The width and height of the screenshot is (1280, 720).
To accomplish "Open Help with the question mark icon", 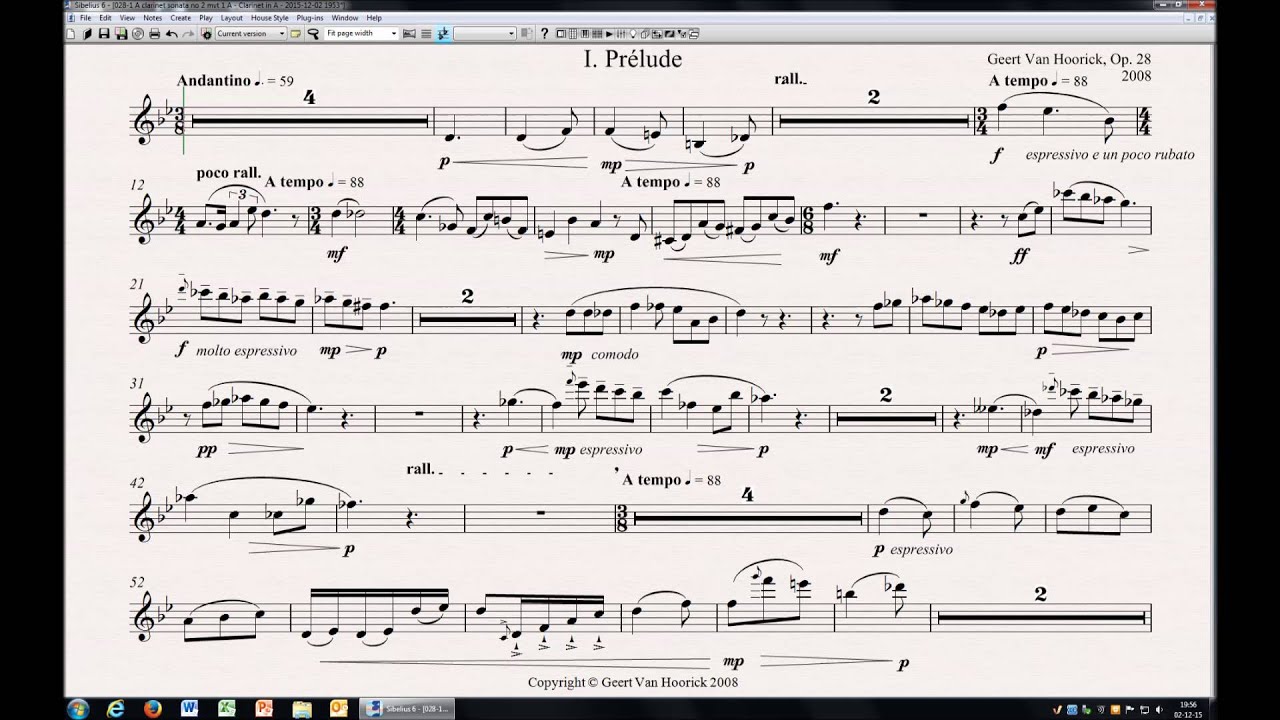I will [545, 33].
